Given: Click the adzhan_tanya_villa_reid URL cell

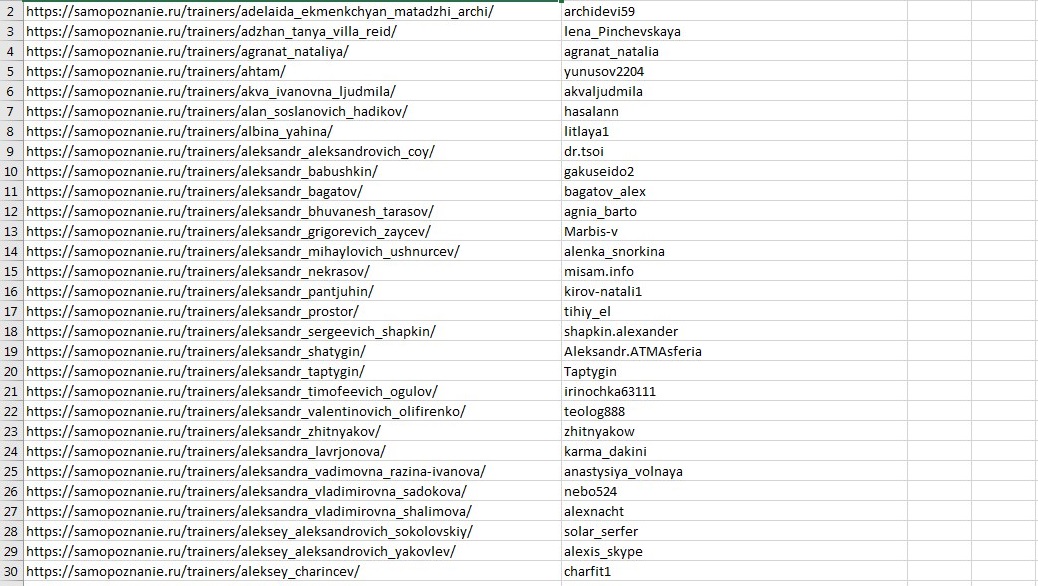Looking at the screenshot, I should click(292, 31).
